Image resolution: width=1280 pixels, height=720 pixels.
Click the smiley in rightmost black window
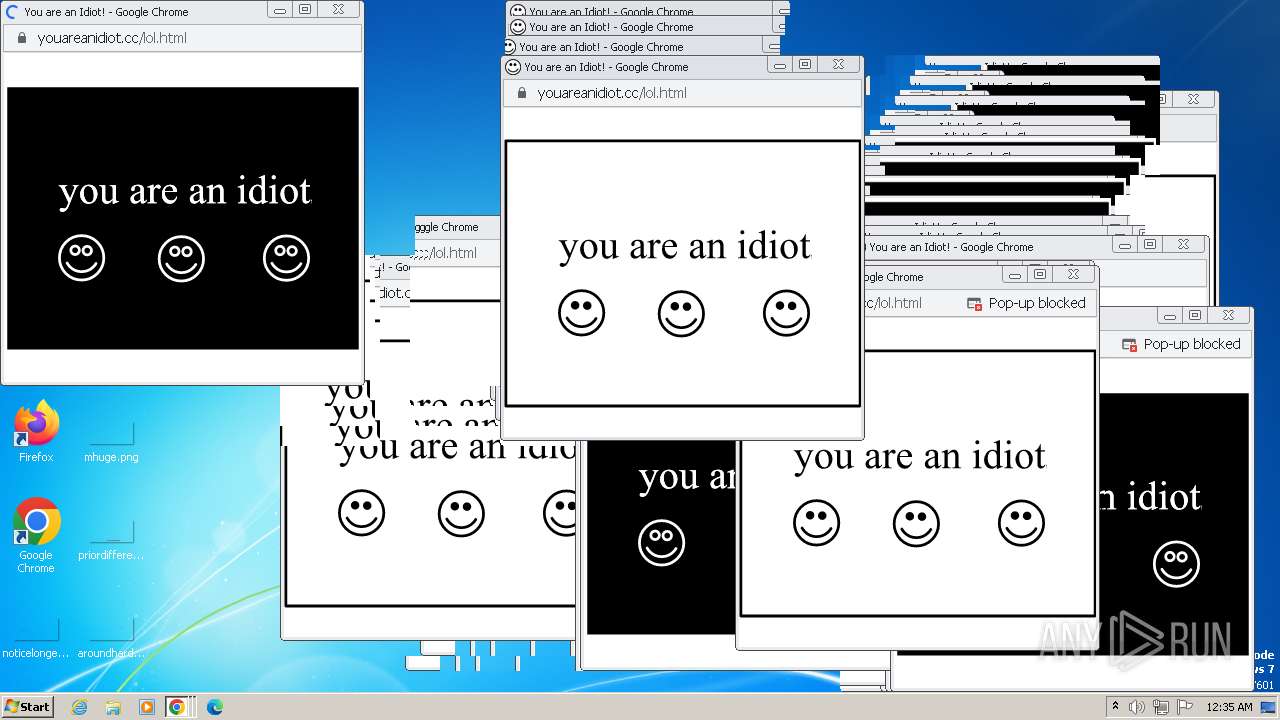pyautogui.click(x=1176, y=563)
